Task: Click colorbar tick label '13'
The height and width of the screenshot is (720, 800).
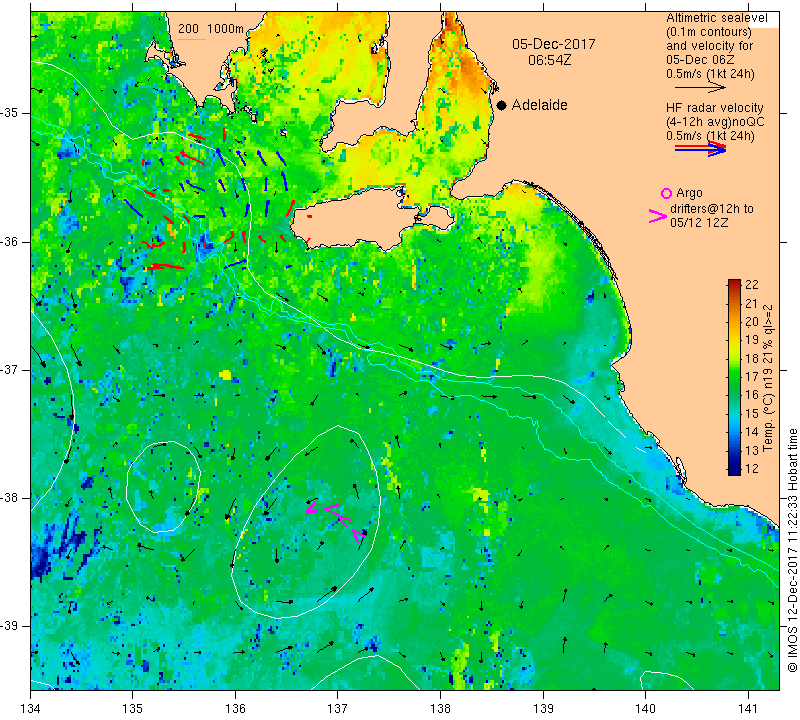Action: pyautogui.click(x=752, y=450)
